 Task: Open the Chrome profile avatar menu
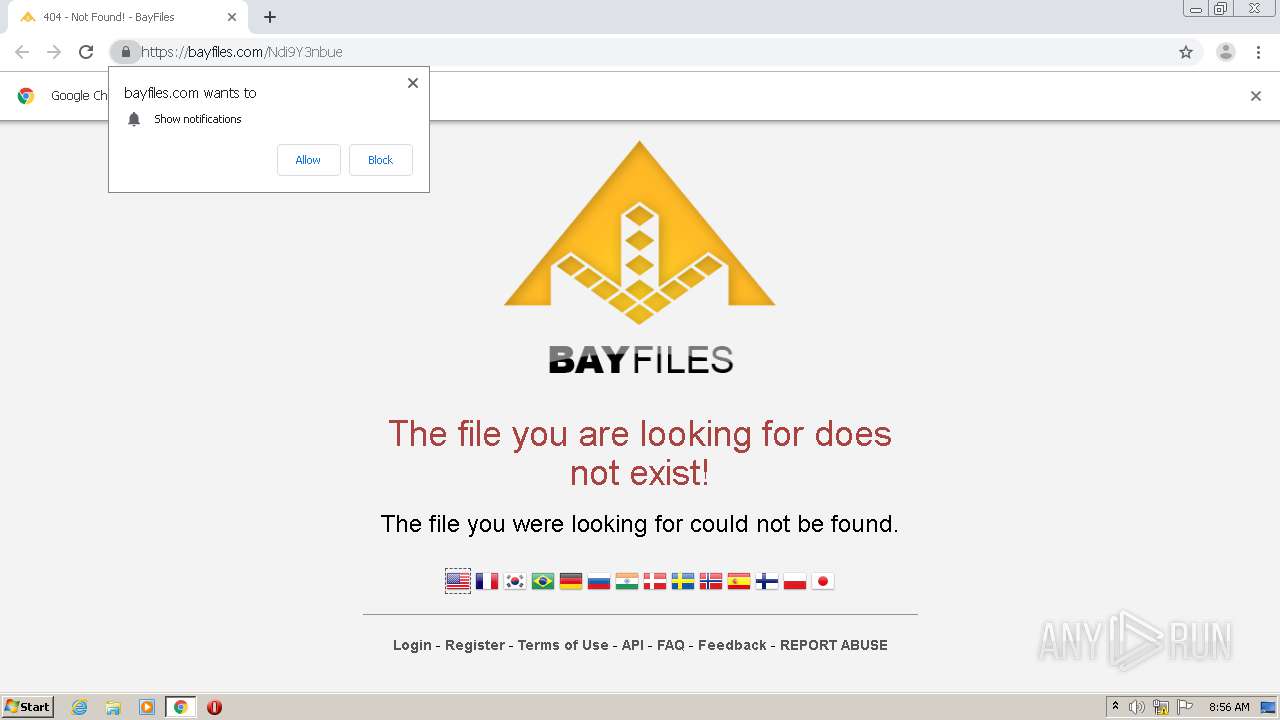[x=1226, y=52]
